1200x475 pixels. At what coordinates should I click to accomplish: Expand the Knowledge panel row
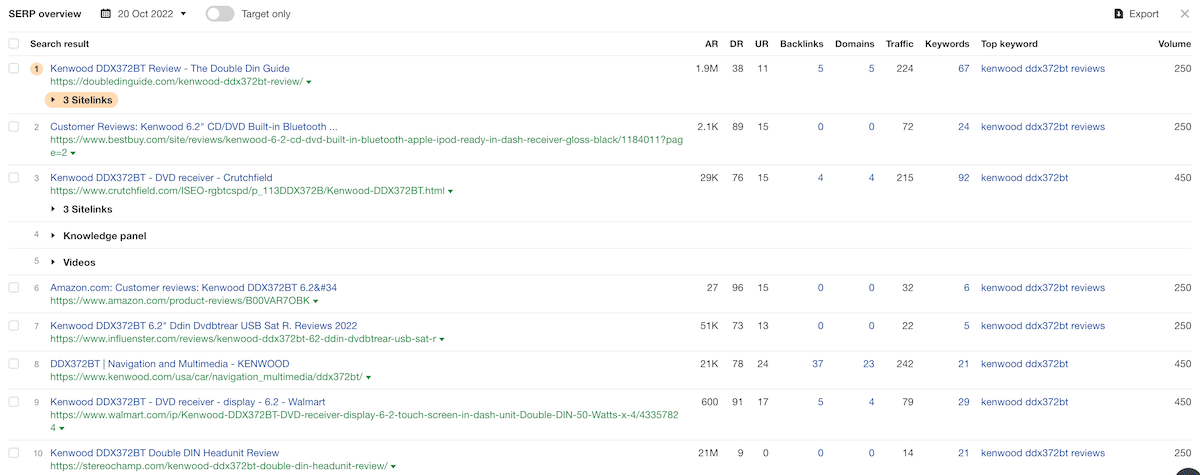point(98,236)
